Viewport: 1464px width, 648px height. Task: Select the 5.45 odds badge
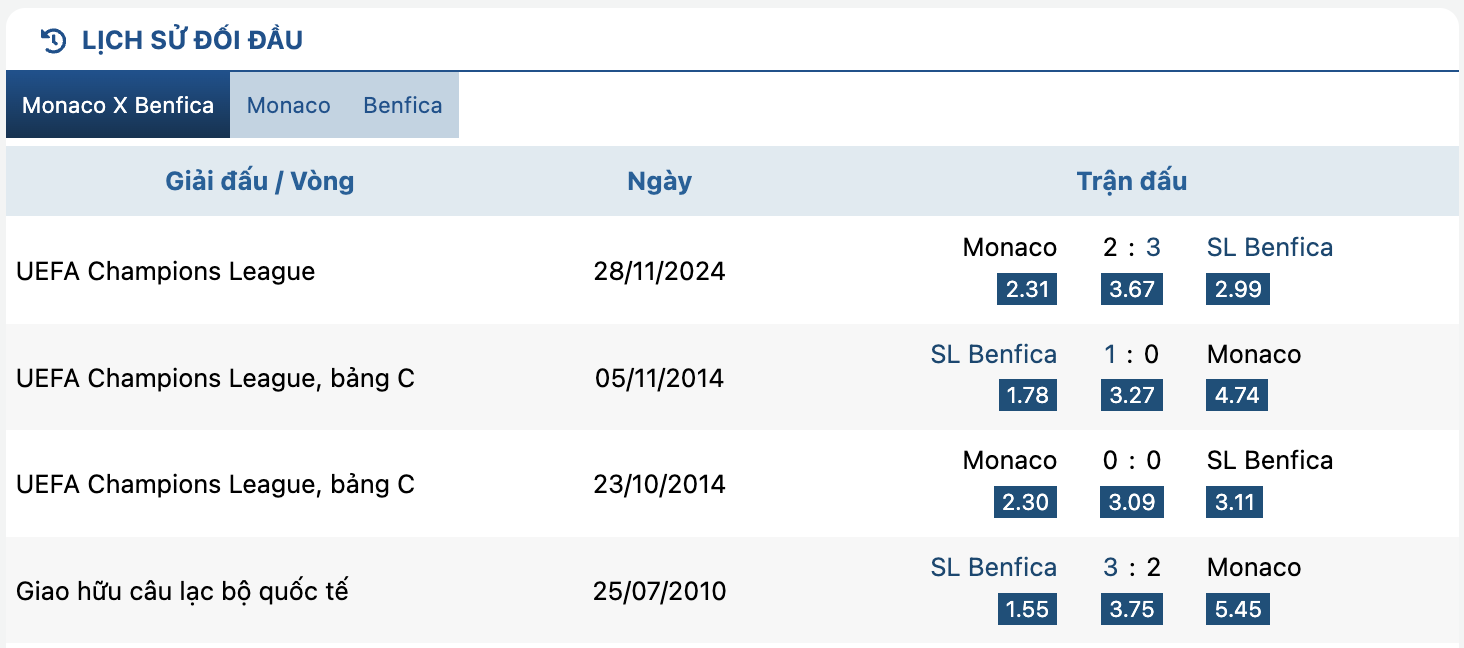[1238, 609]
